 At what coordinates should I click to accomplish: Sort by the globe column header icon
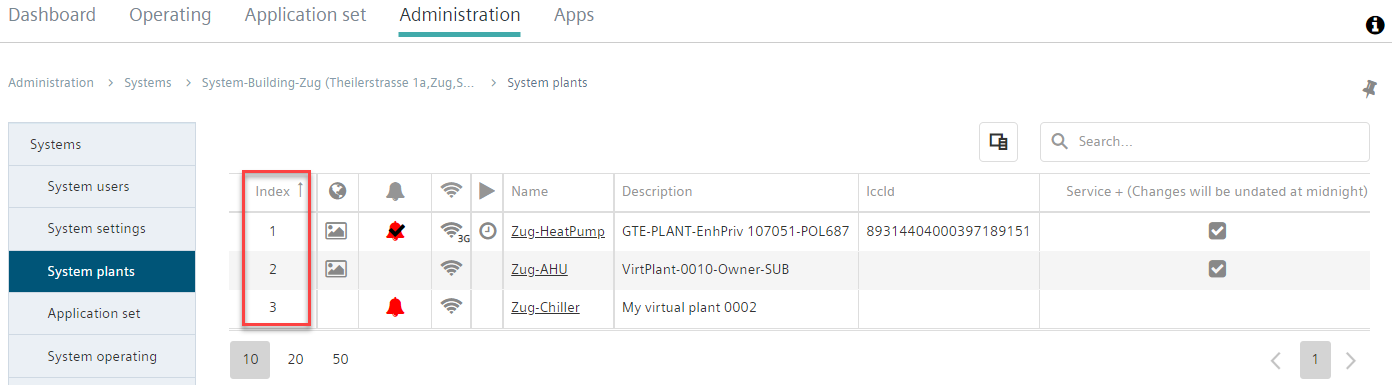(x=337, y=191)
